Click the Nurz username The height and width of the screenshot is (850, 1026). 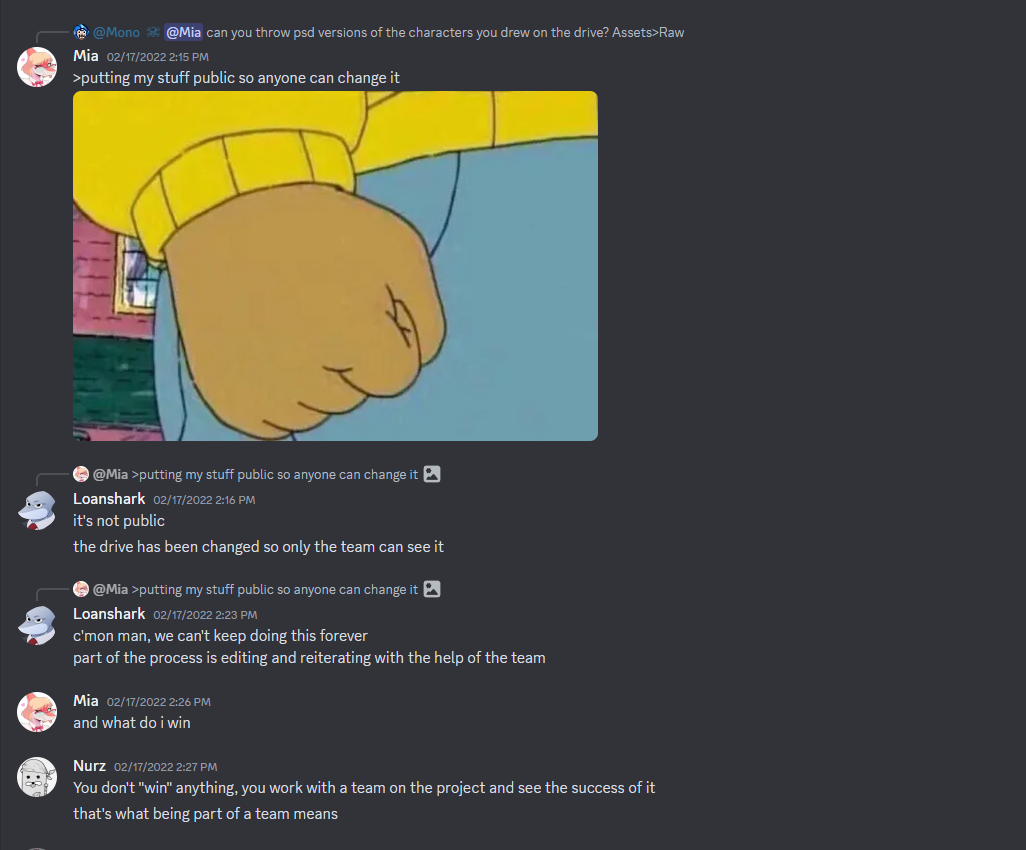coord(89,766)
